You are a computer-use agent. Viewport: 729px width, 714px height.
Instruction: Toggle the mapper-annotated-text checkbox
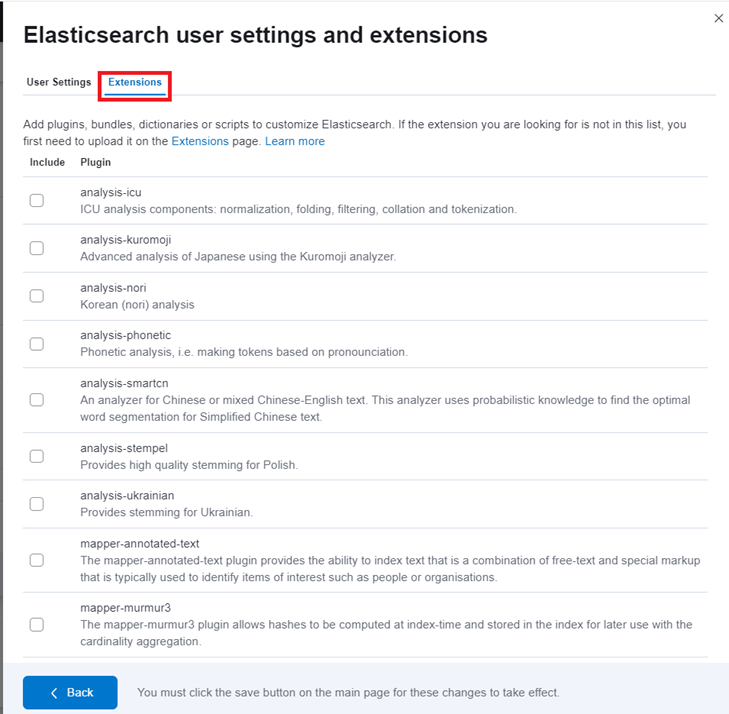point(37,560)
